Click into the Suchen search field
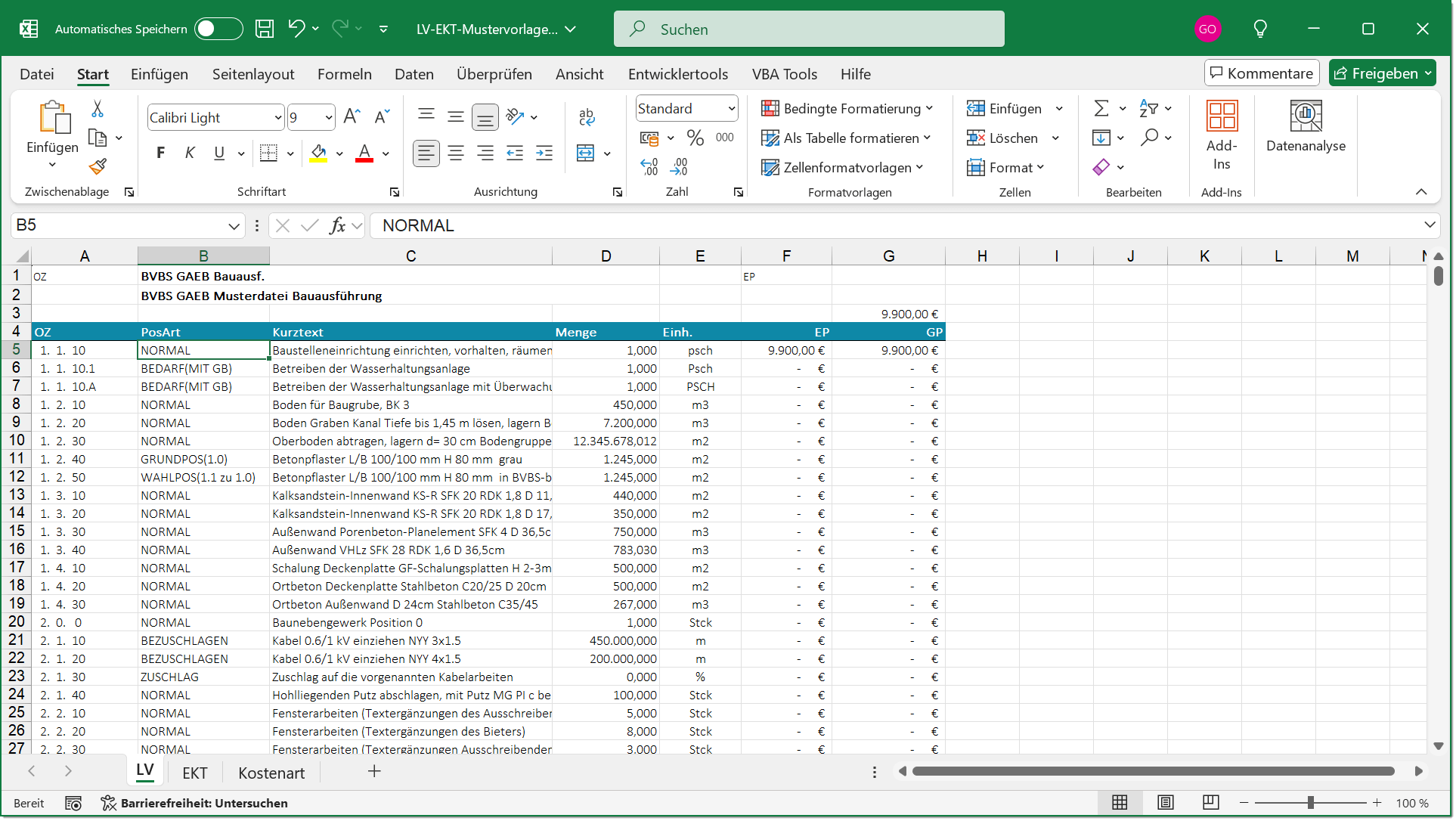Image resolution: width=1456 pixels, height=821 pixels. pyautogui.click(x=809, y=29)
